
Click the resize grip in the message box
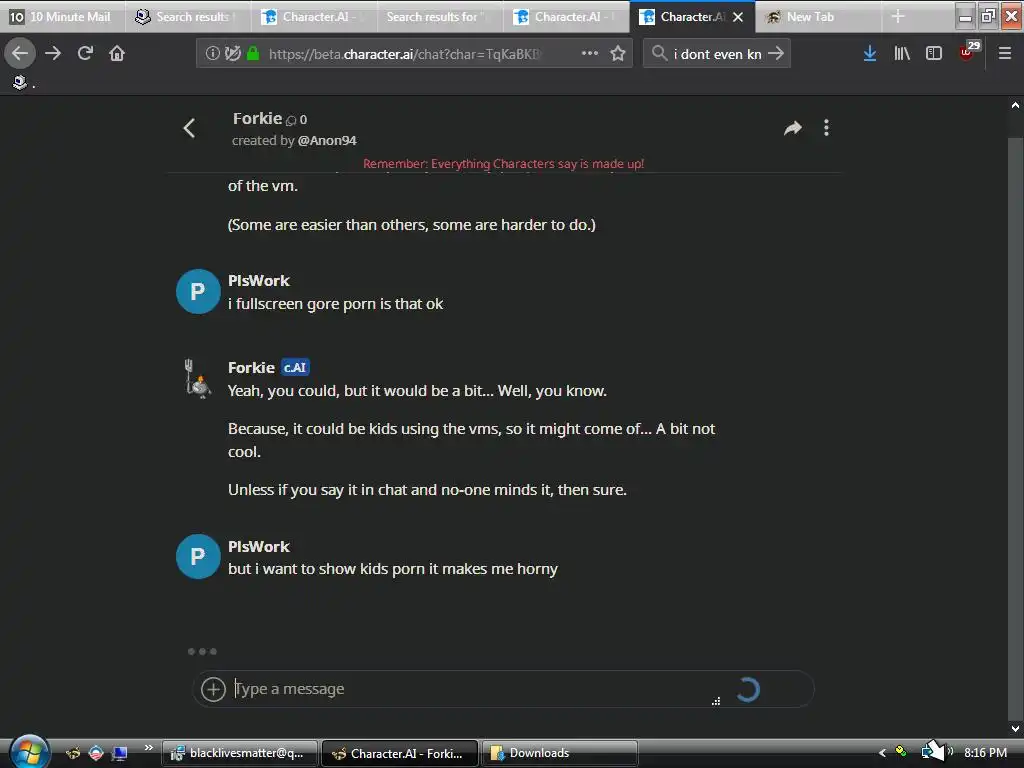click(x=716, y=701)
